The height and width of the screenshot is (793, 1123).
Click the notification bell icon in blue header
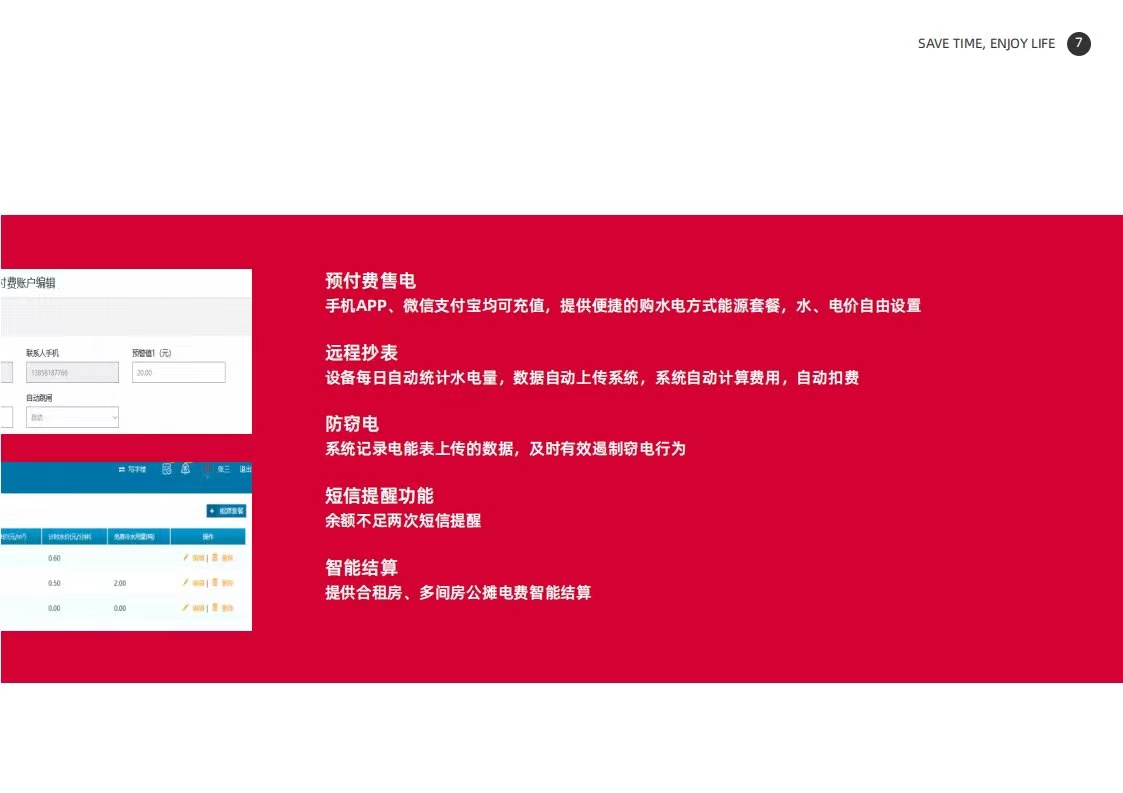pos(185,468)
